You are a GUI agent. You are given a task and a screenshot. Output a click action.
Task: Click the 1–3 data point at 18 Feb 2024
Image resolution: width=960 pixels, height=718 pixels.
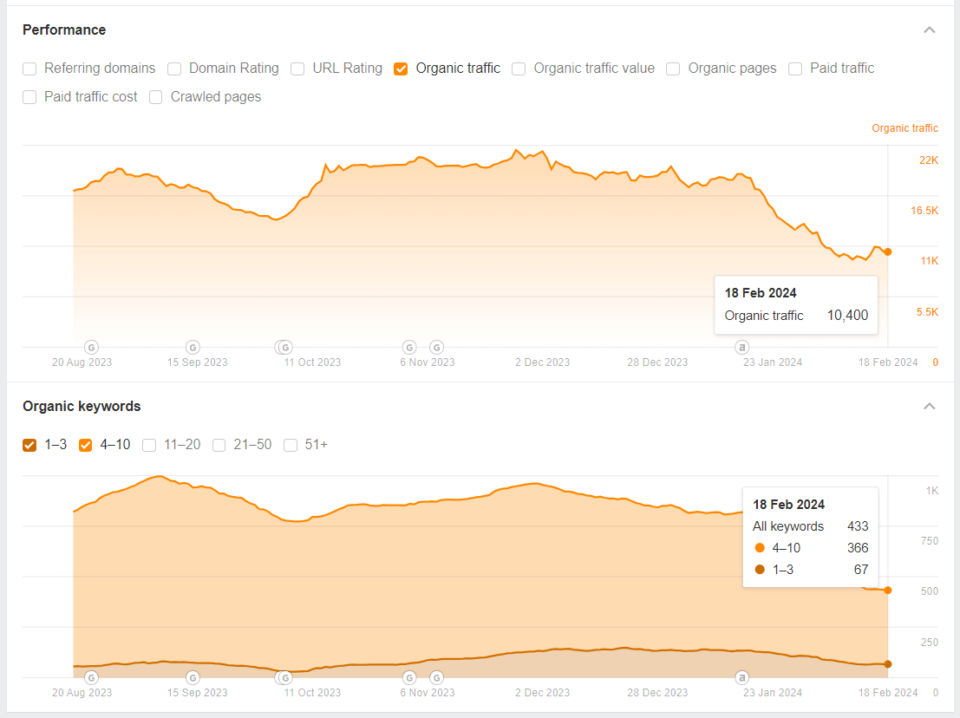pos(888,664)
